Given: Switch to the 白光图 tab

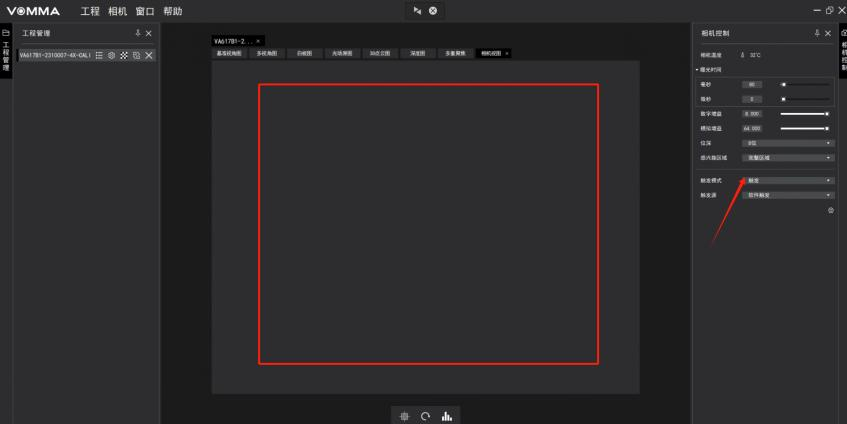Looking at the screenshot, I should [x=304, y=53].
